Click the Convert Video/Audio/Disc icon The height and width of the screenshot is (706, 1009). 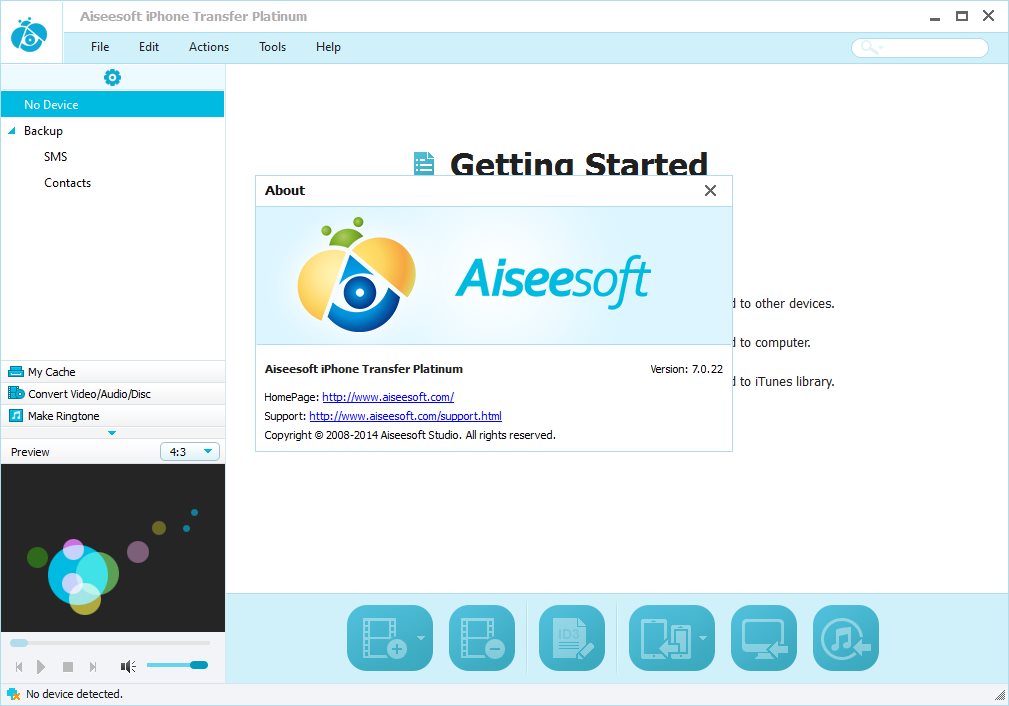pos(15,393)
